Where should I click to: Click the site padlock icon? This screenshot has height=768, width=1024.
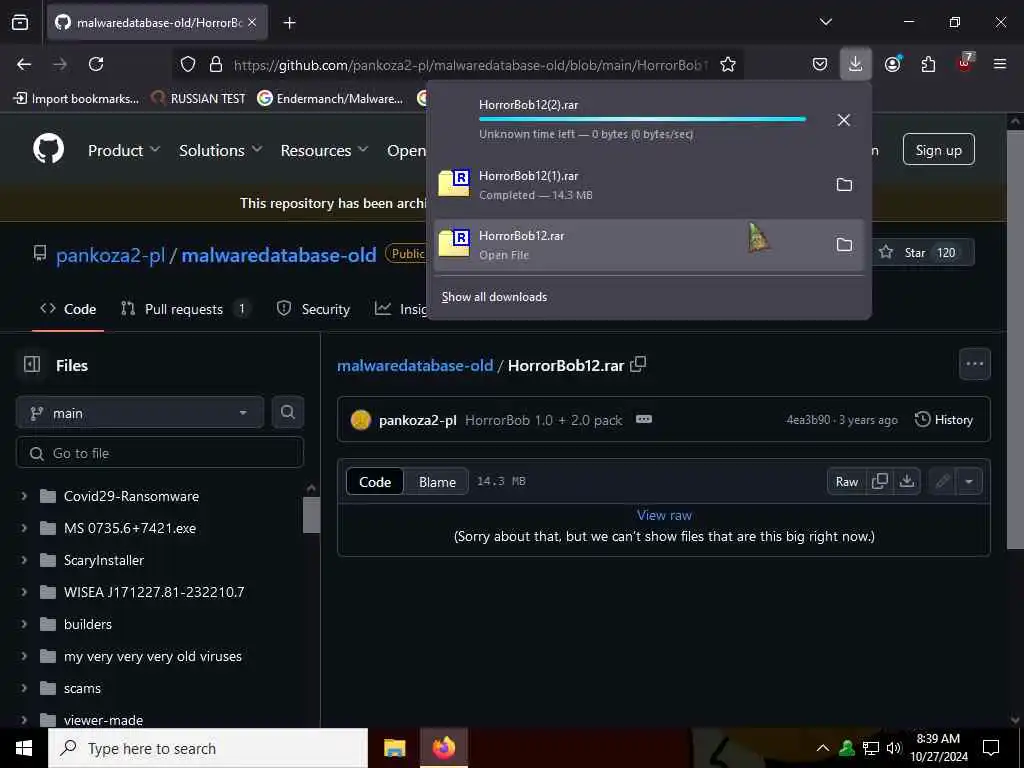coord(216,64)
